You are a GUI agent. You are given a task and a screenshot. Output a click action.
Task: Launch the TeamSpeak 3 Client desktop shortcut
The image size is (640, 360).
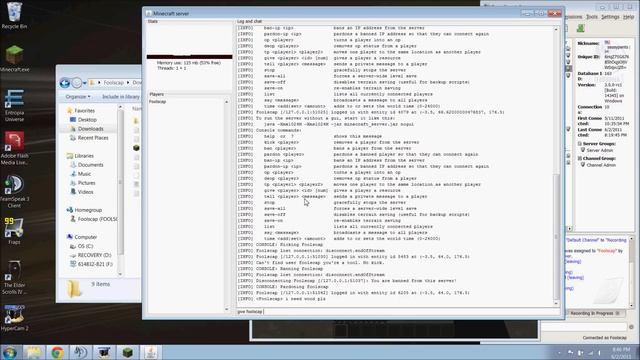(14, 191)
